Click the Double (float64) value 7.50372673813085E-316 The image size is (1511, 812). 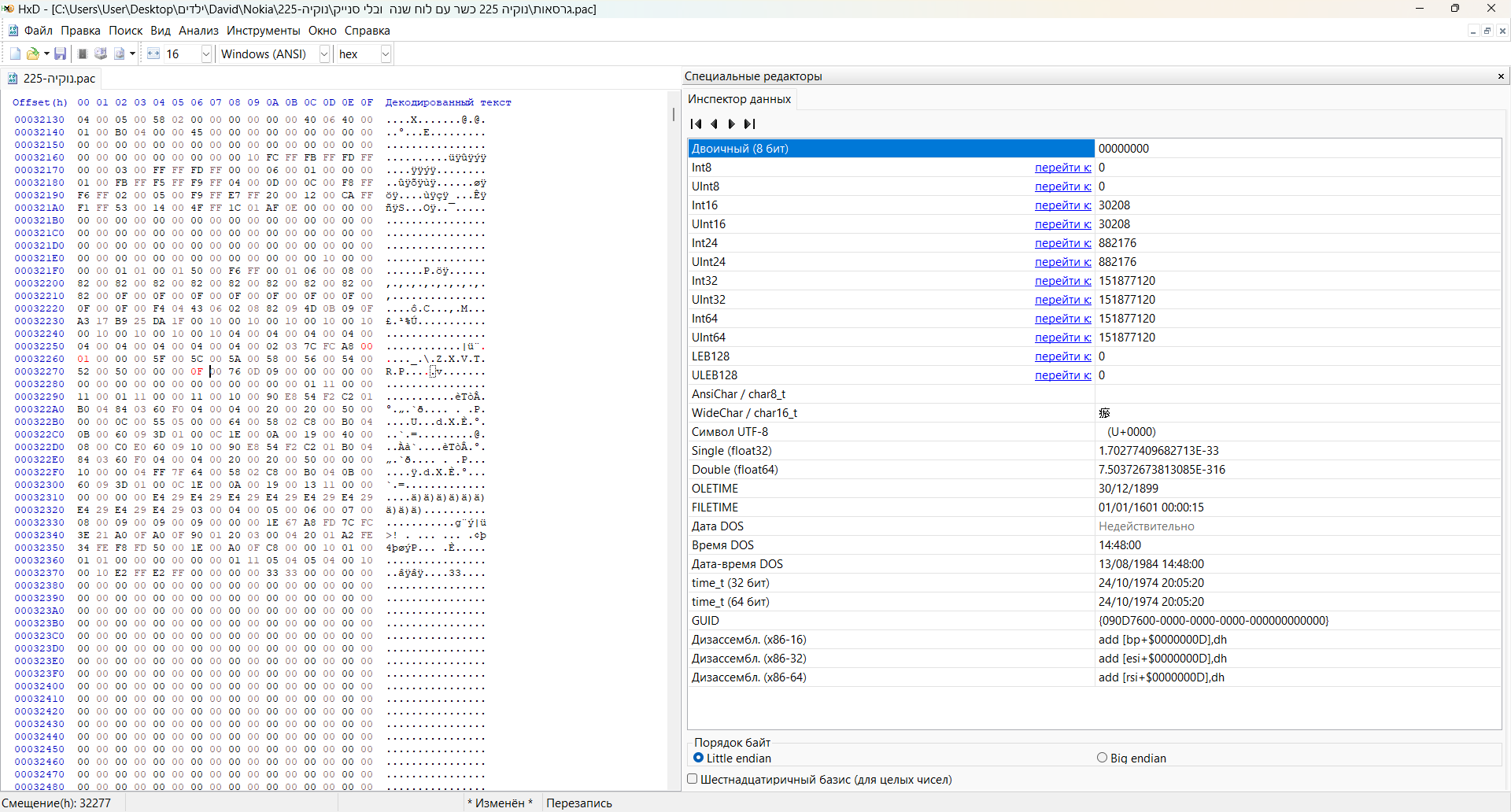point(1162,470)
